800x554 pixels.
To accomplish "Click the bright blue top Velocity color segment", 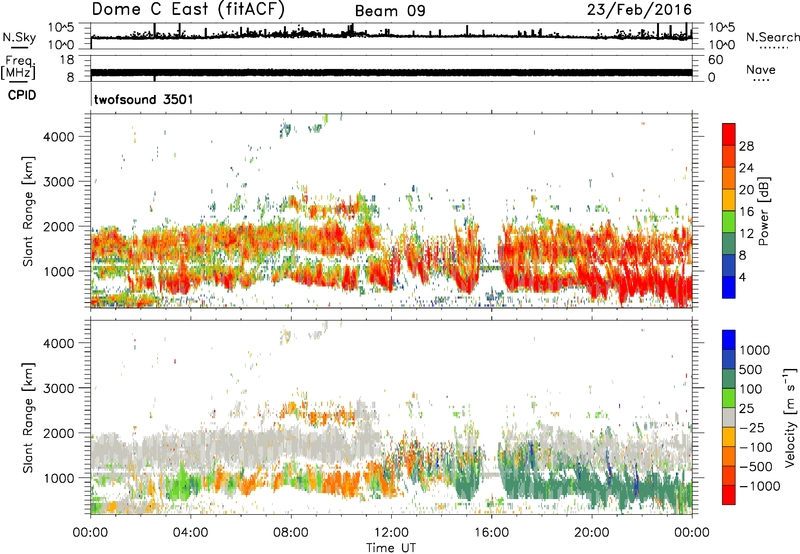I will 729,340.
